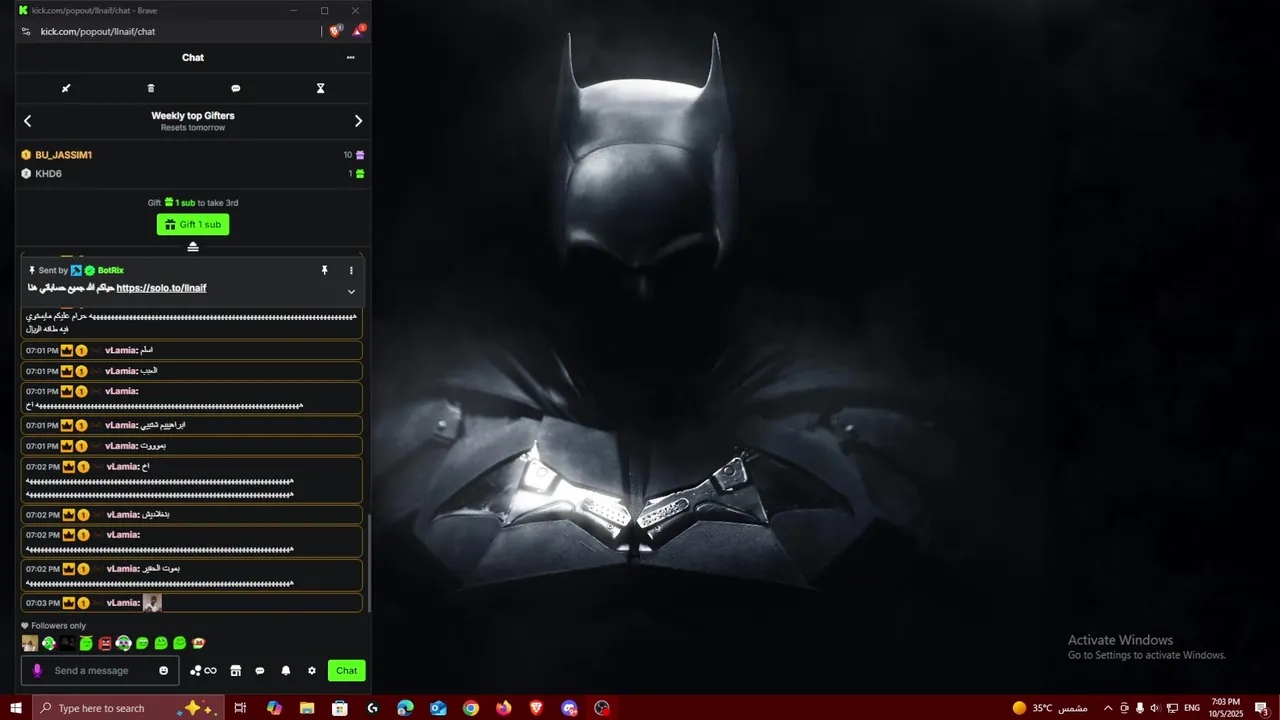
Task: Click the Brave Shields lion icon
Action: [x=336, y=31]
